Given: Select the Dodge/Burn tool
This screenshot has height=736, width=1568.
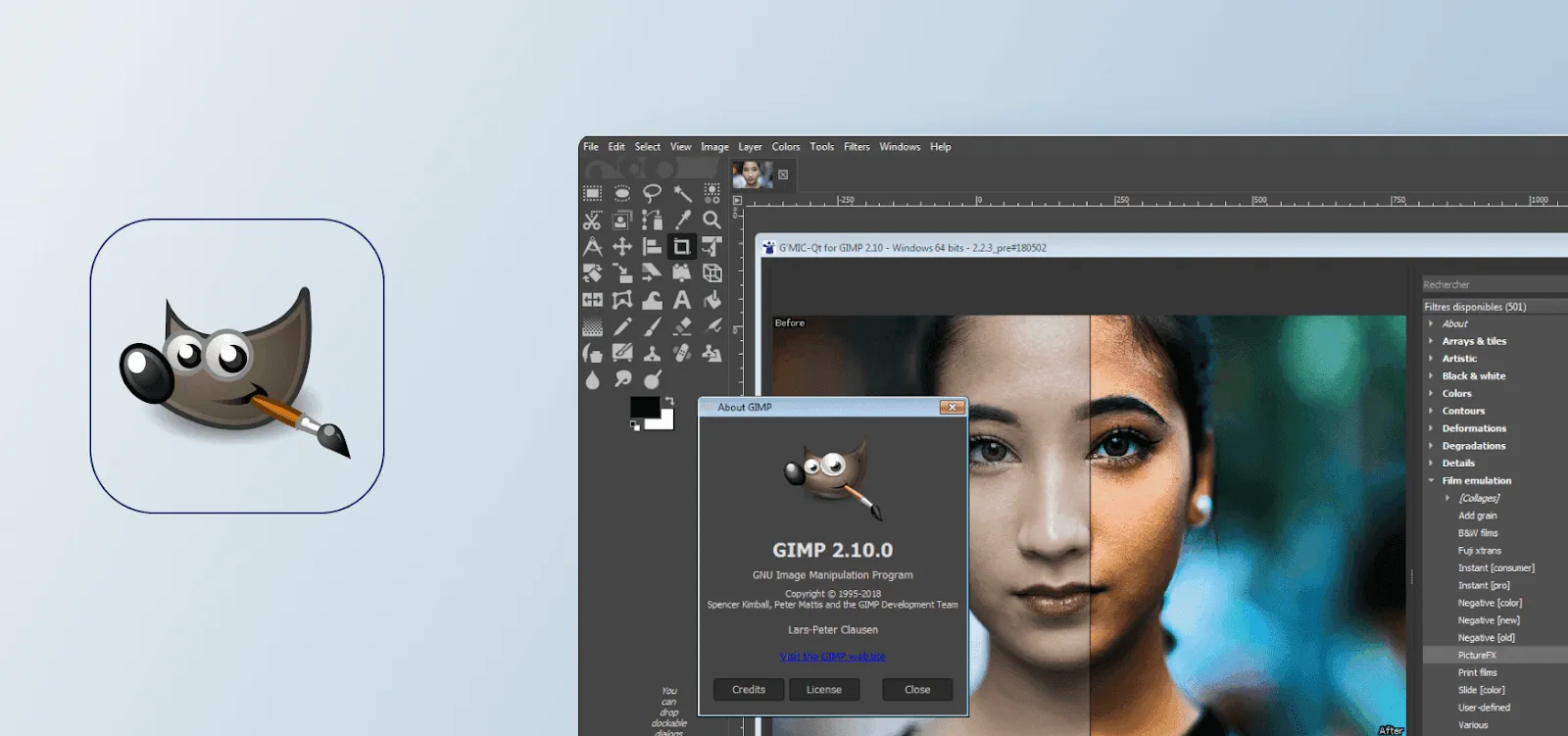Looking at the screenshot, I should pyautogui.click(x=652, y=379).
